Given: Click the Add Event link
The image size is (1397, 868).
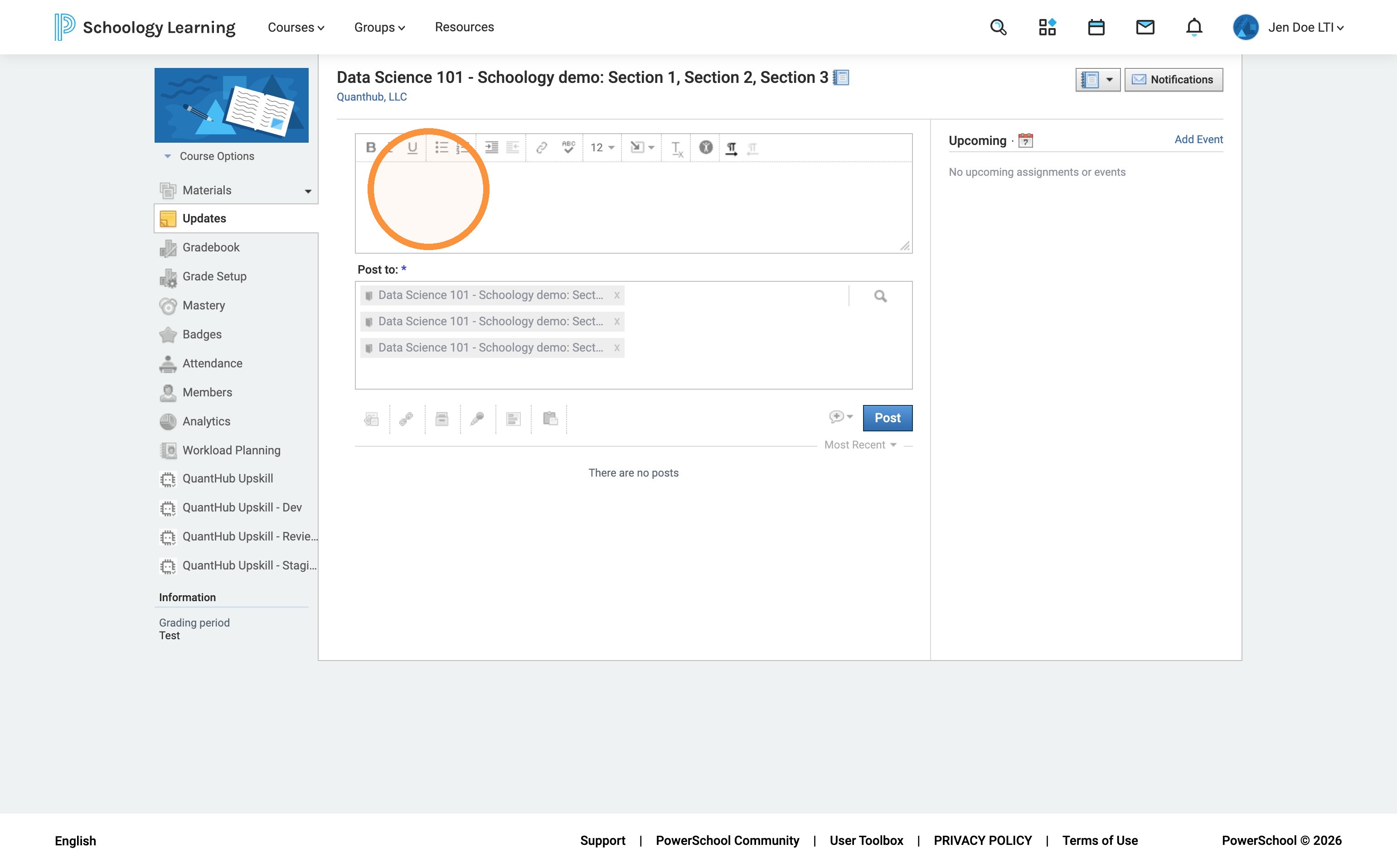Looking at the screenshot, I should [1198, 140].
